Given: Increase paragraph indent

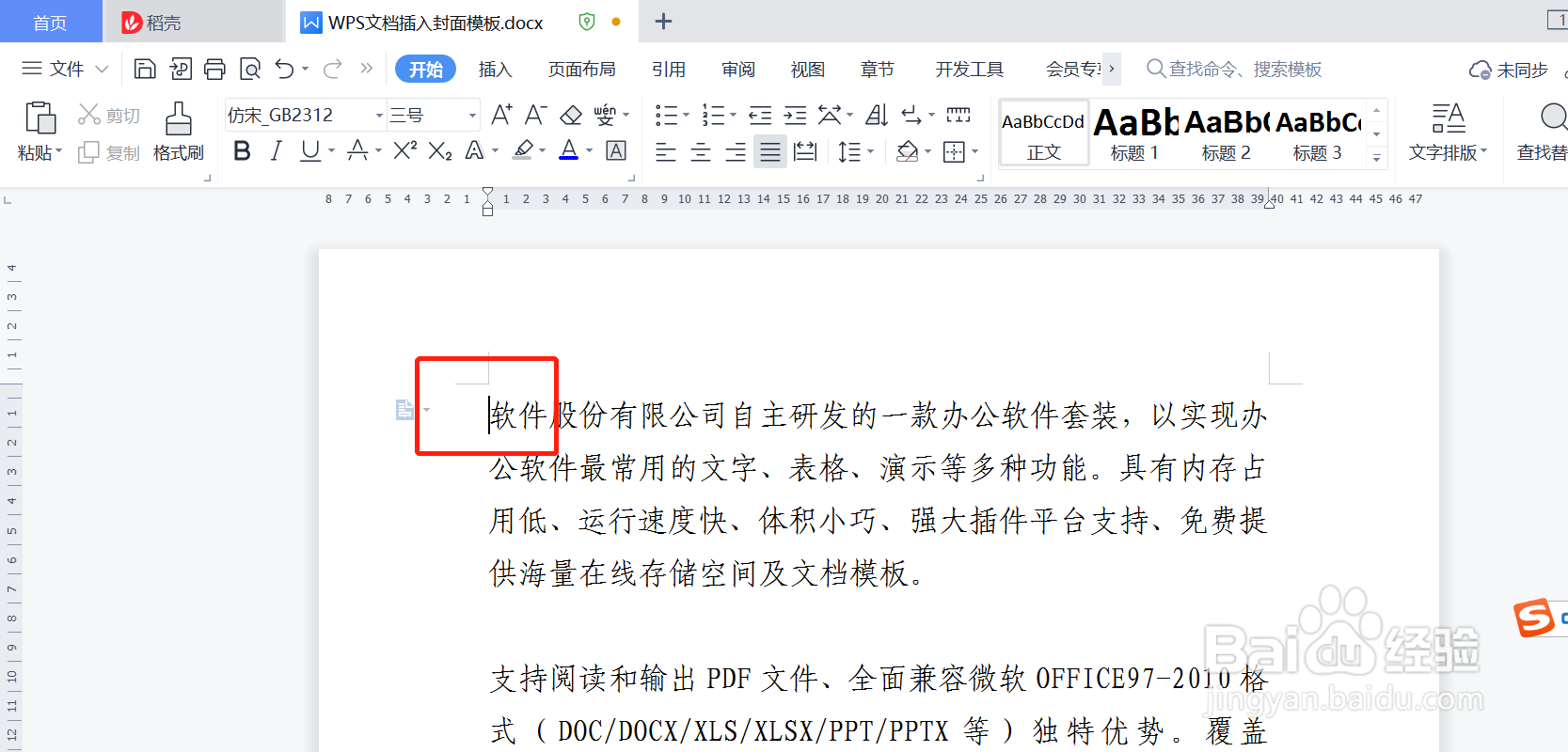Looking at the screenshot, I should 796,115.
